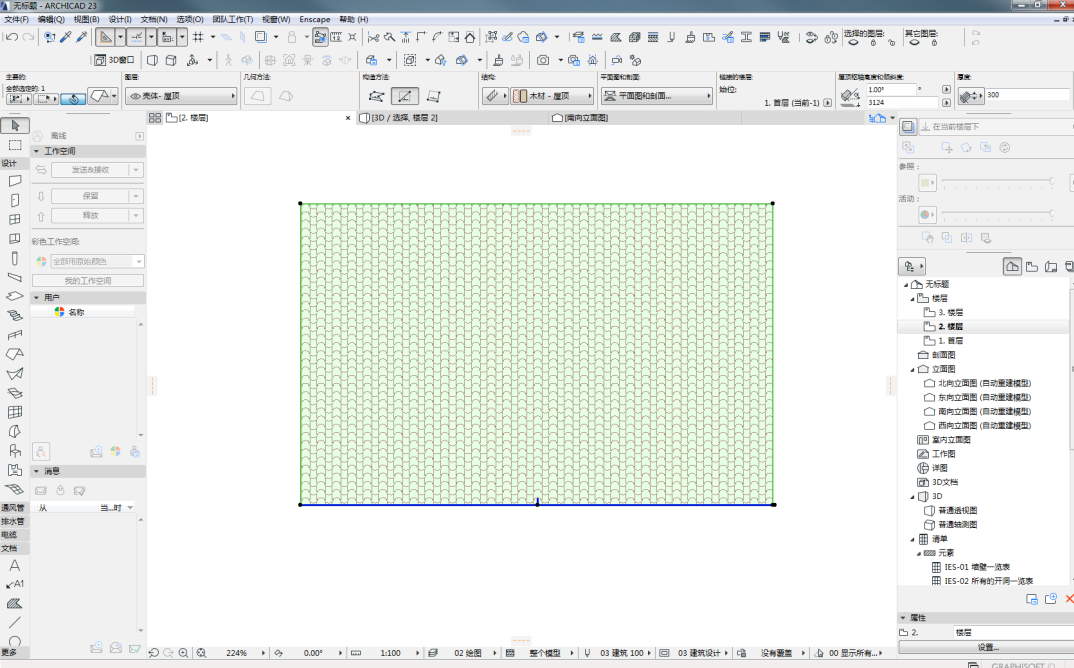The width and height of the screenshot is (1074, 668).
Task: Select the Marquee tool in the toolbox
Action: [x=14, y=145]
